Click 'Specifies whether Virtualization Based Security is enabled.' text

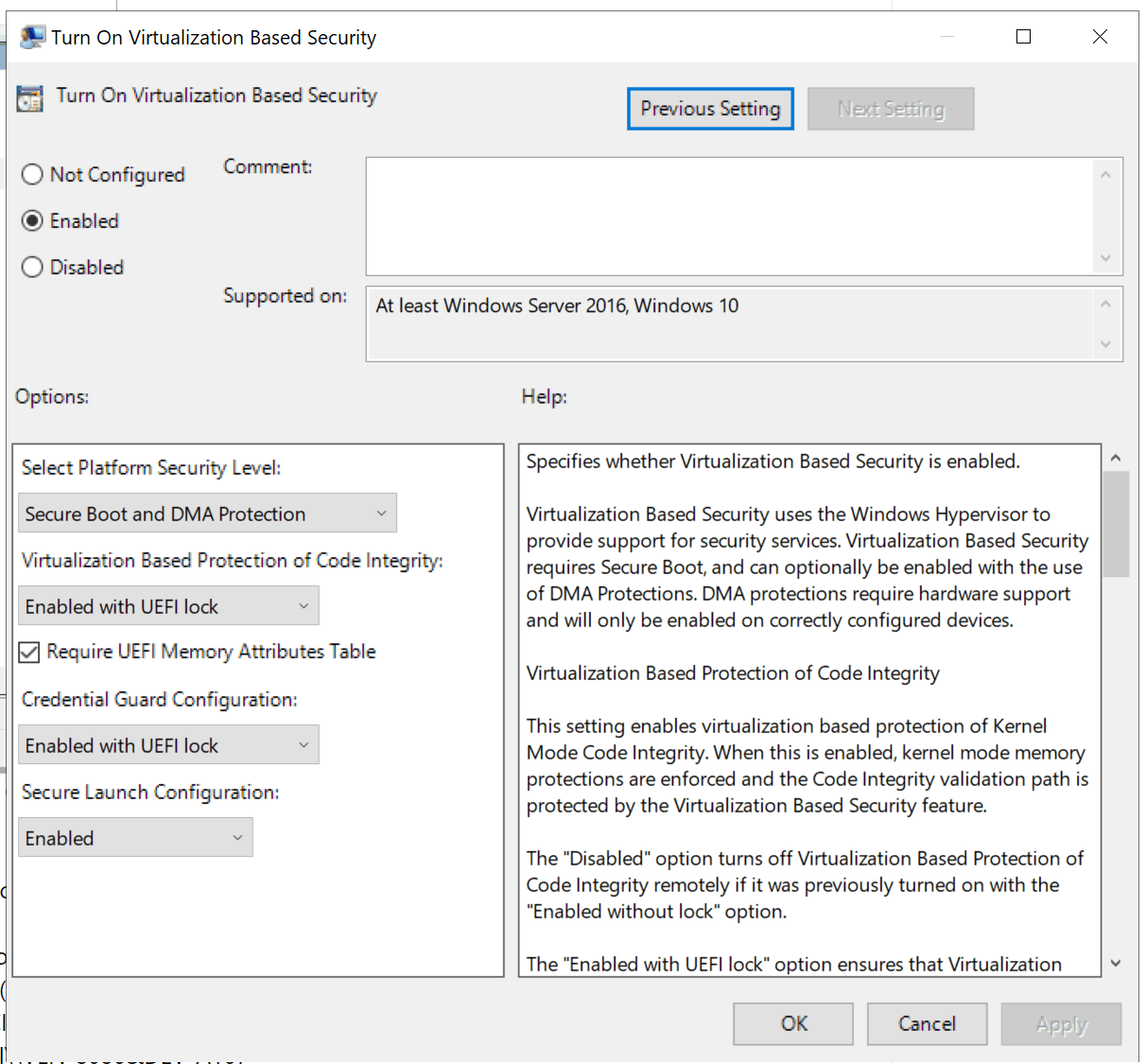point(773,462)
